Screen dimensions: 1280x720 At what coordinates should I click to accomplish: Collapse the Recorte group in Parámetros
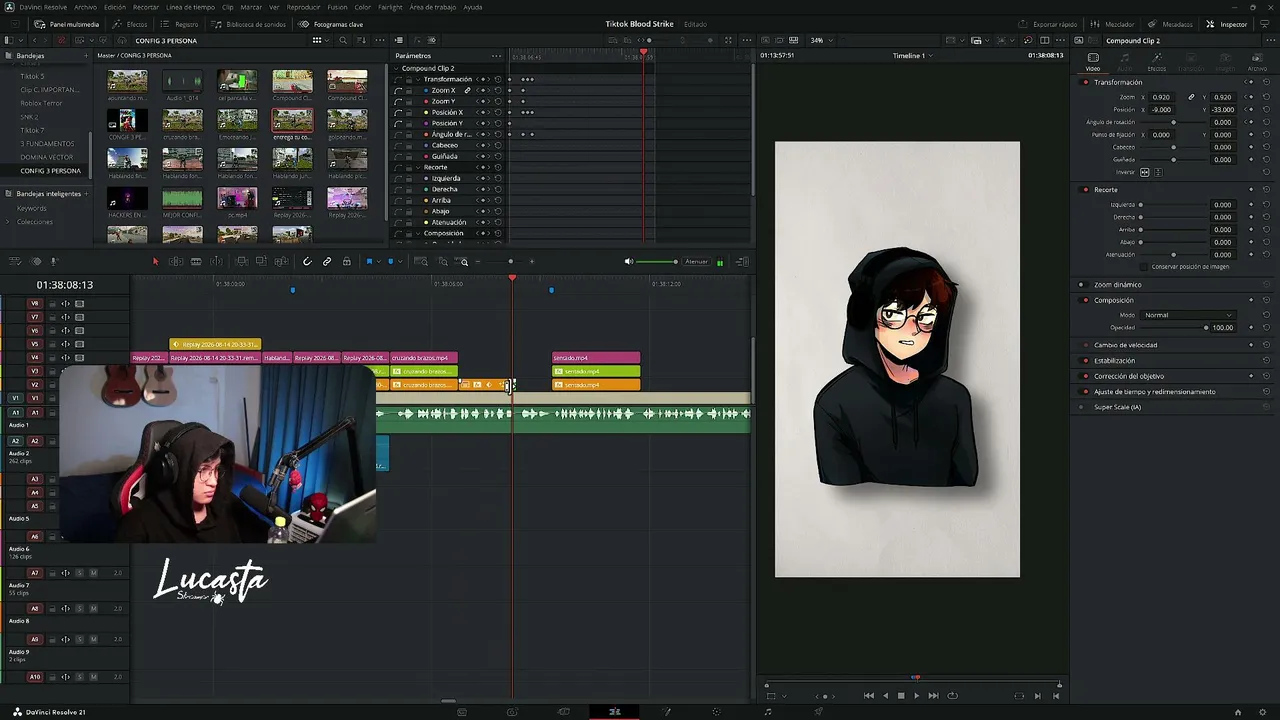coord(418,168)
